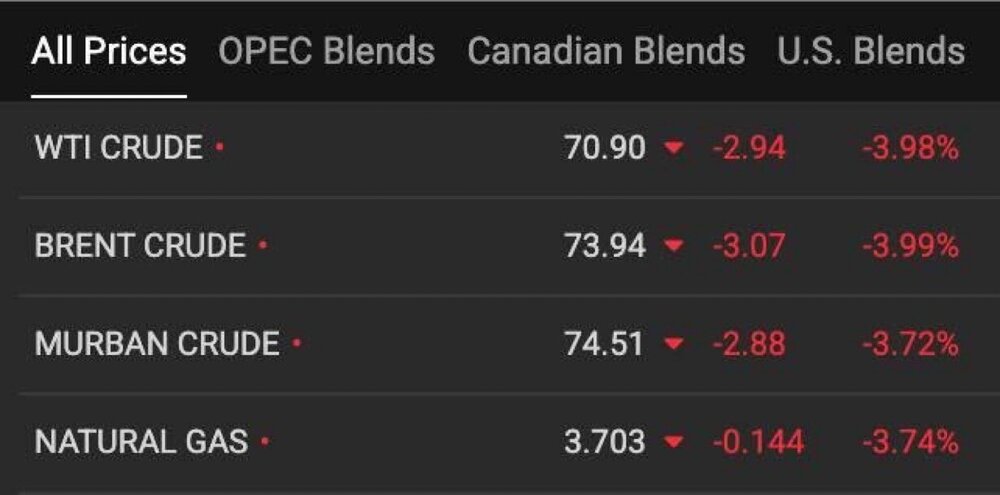
Task: Open the Murban Crude link
Action: pos(157,344)
